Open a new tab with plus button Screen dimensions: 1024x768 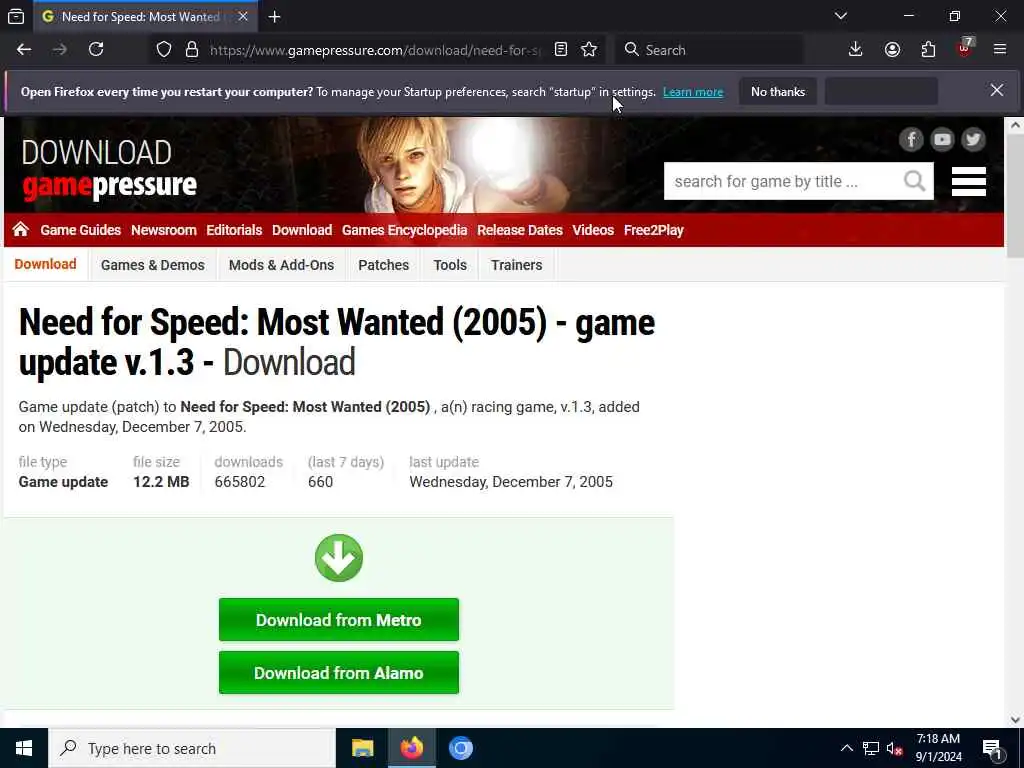[x=274, y=17]
